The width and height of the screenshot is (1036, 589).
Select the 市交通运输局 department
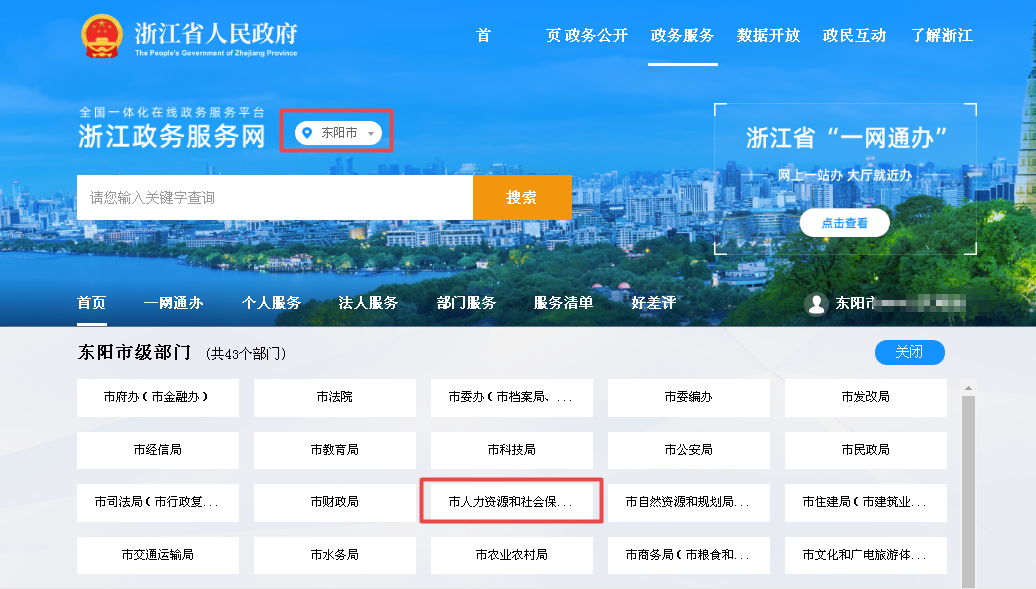[158, 555]
